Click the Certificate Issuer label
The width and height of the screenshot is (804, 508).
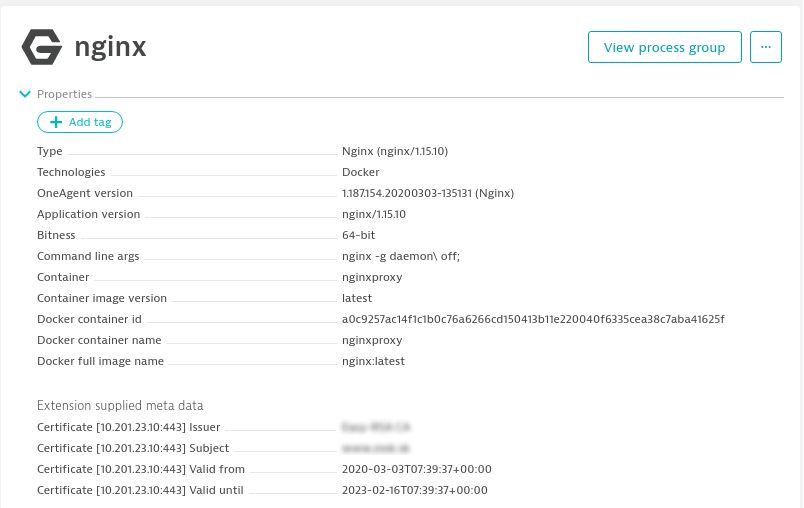(128, 427)
